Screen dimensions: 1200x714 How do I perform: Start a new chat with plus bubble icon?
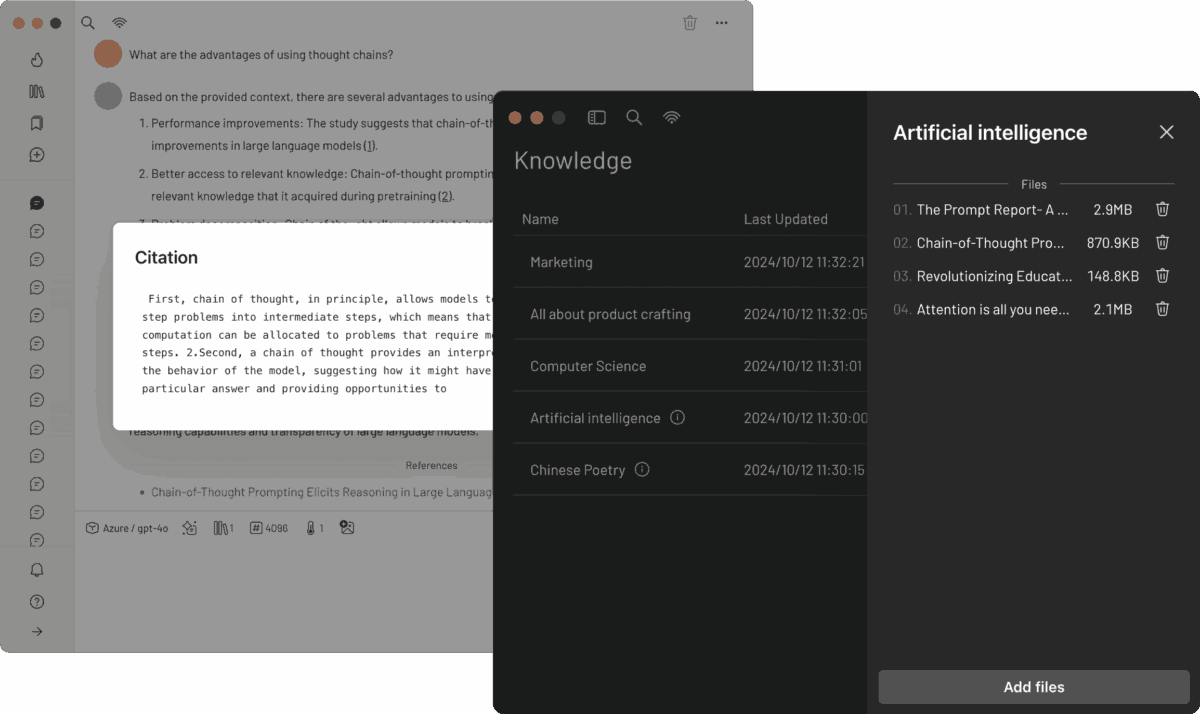coord(37,155)
